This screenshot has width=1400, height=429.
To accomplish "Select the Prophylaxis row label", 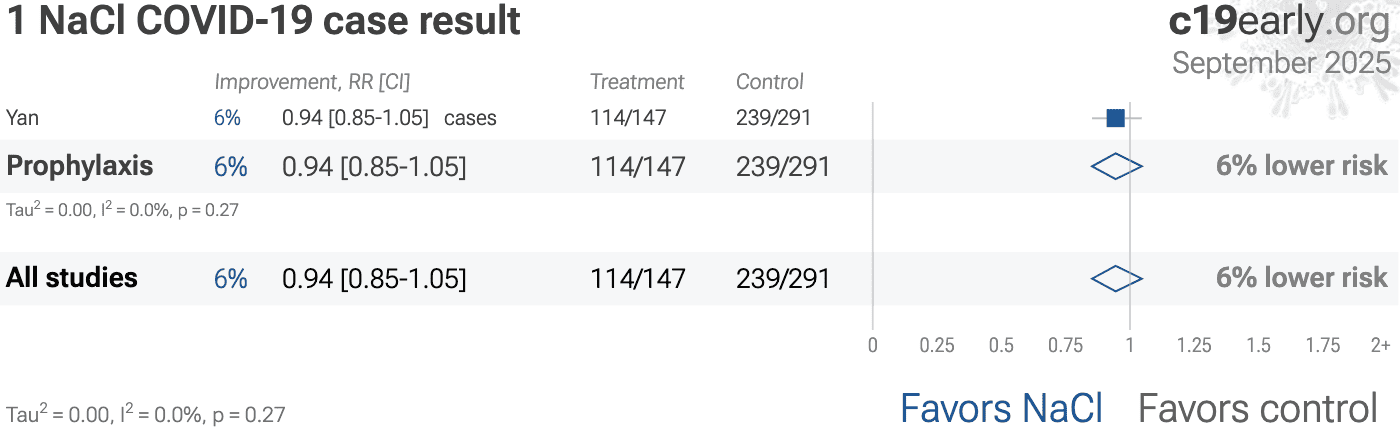I will click(80, 166).
